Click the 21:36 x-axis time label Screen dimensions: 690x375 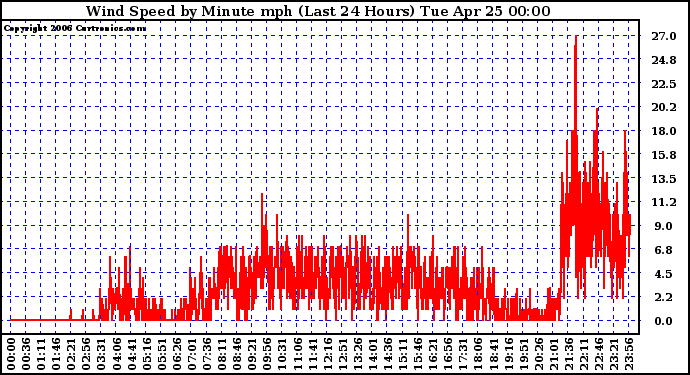pos(569,354)
